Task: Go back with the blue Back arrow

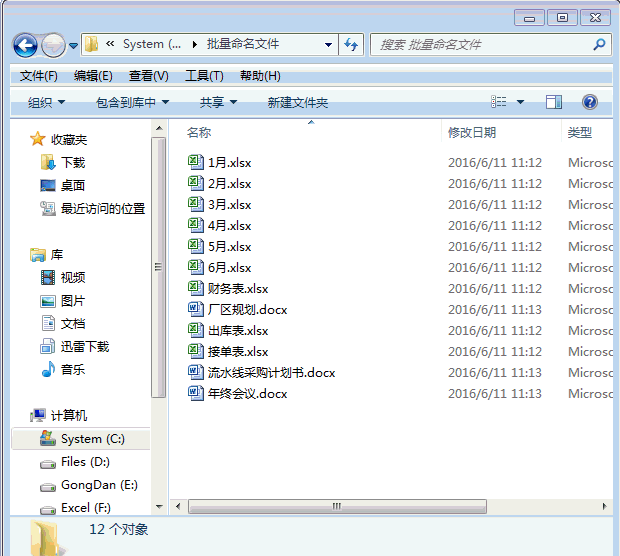Action: pyautogui.click(x=25, y=45)
